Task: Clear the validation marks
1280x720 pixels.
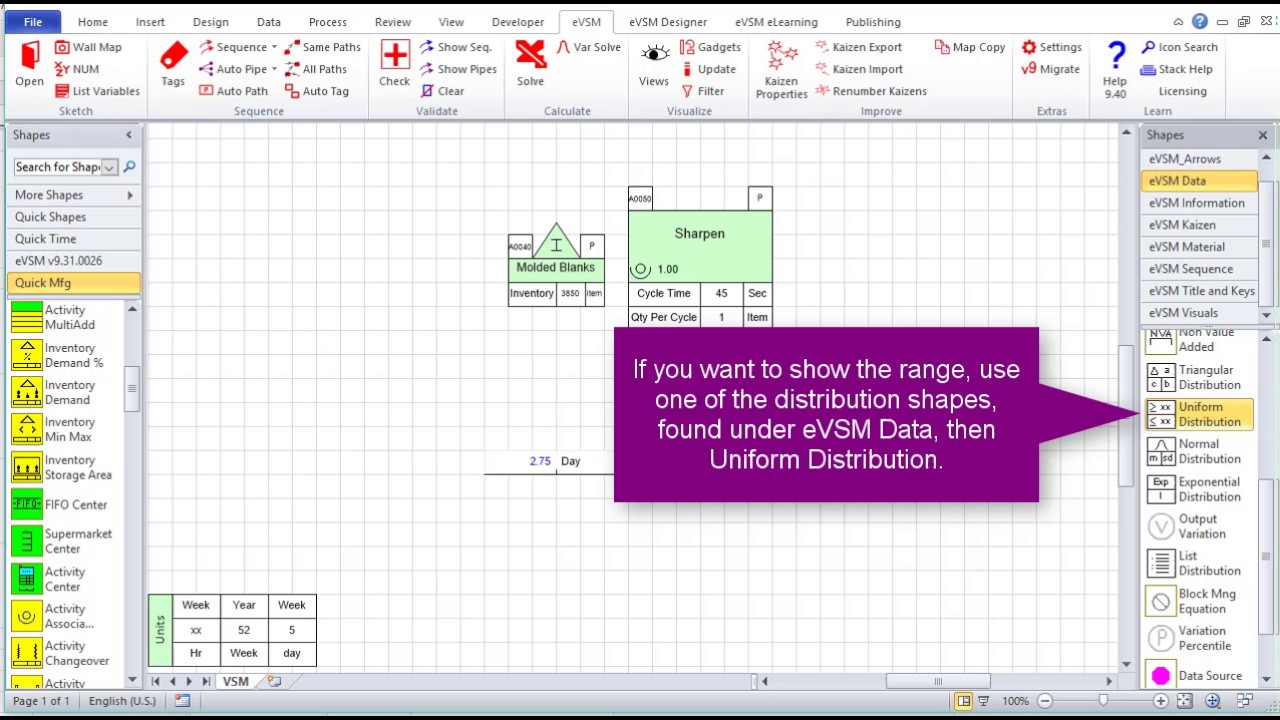Action: (x=441, y=91)
